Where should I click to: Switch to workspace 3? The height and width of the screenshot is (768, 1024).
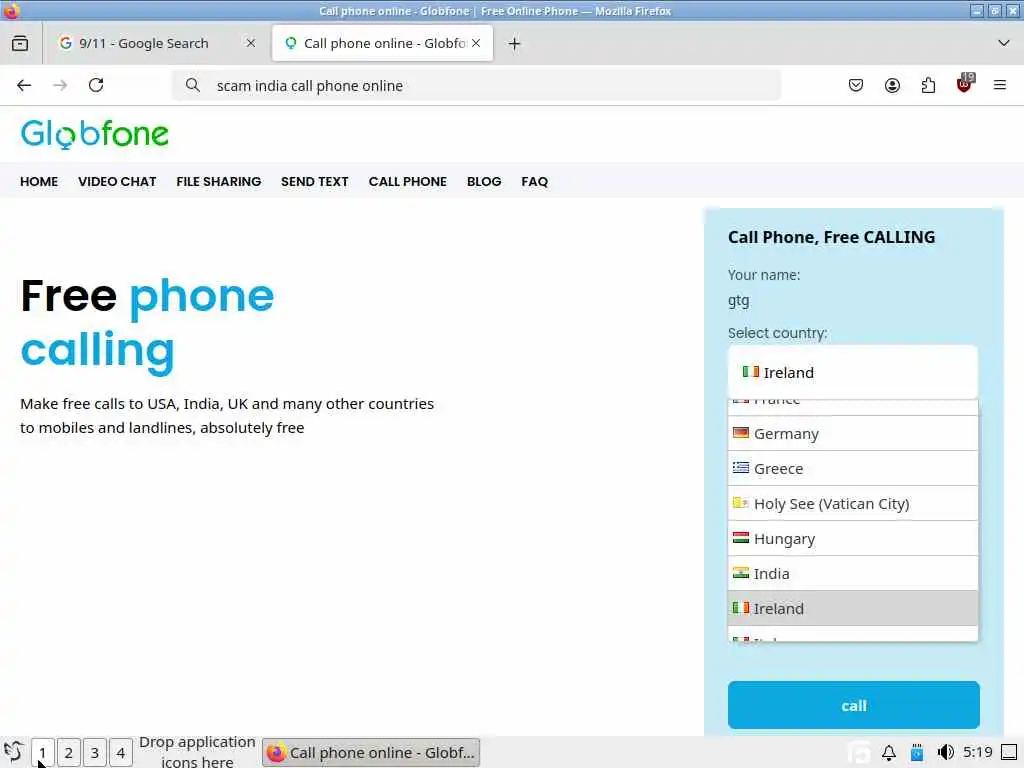click(95, 753)
